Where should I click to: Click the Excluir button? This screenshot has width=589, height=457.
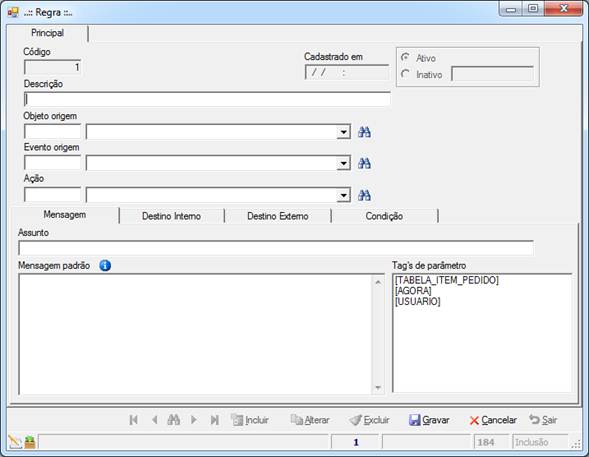pos(369,420)
